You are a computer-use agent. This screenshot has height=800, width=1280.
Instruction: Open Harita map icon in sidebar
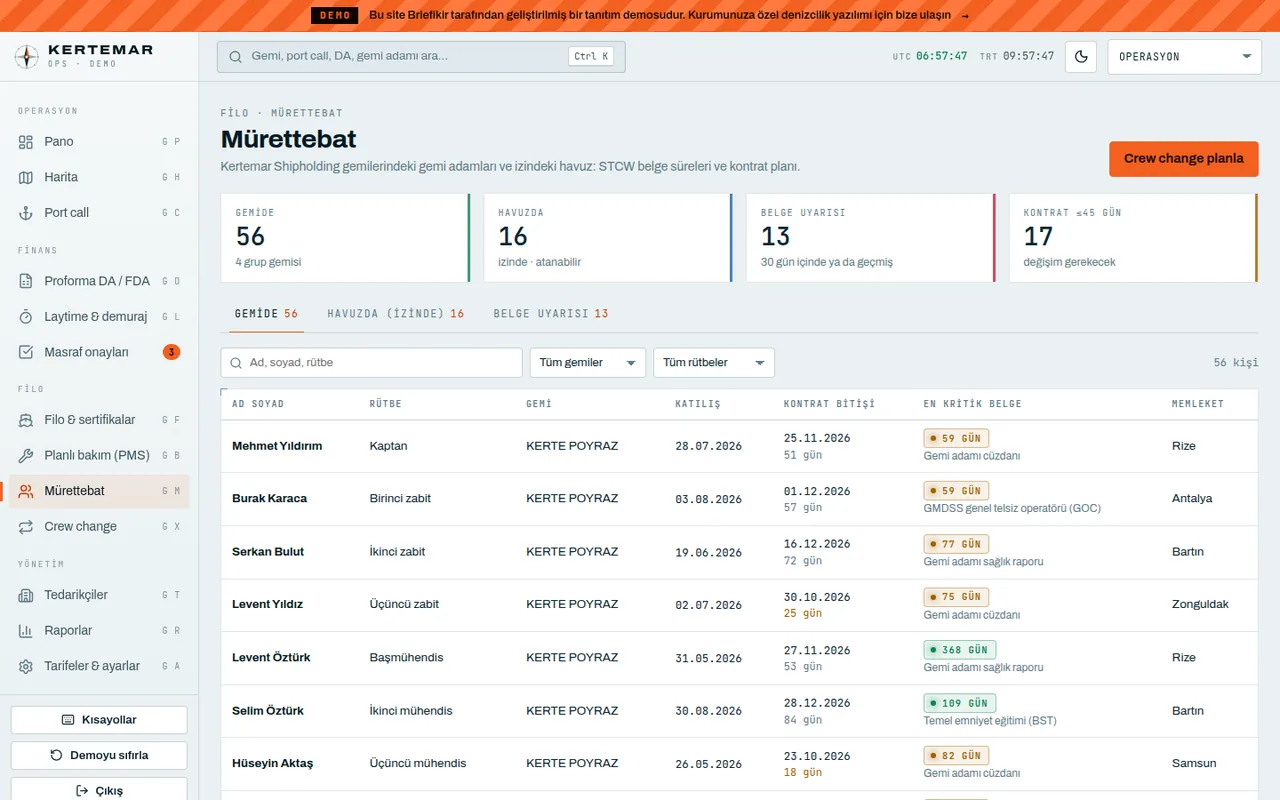coord(26,177)
